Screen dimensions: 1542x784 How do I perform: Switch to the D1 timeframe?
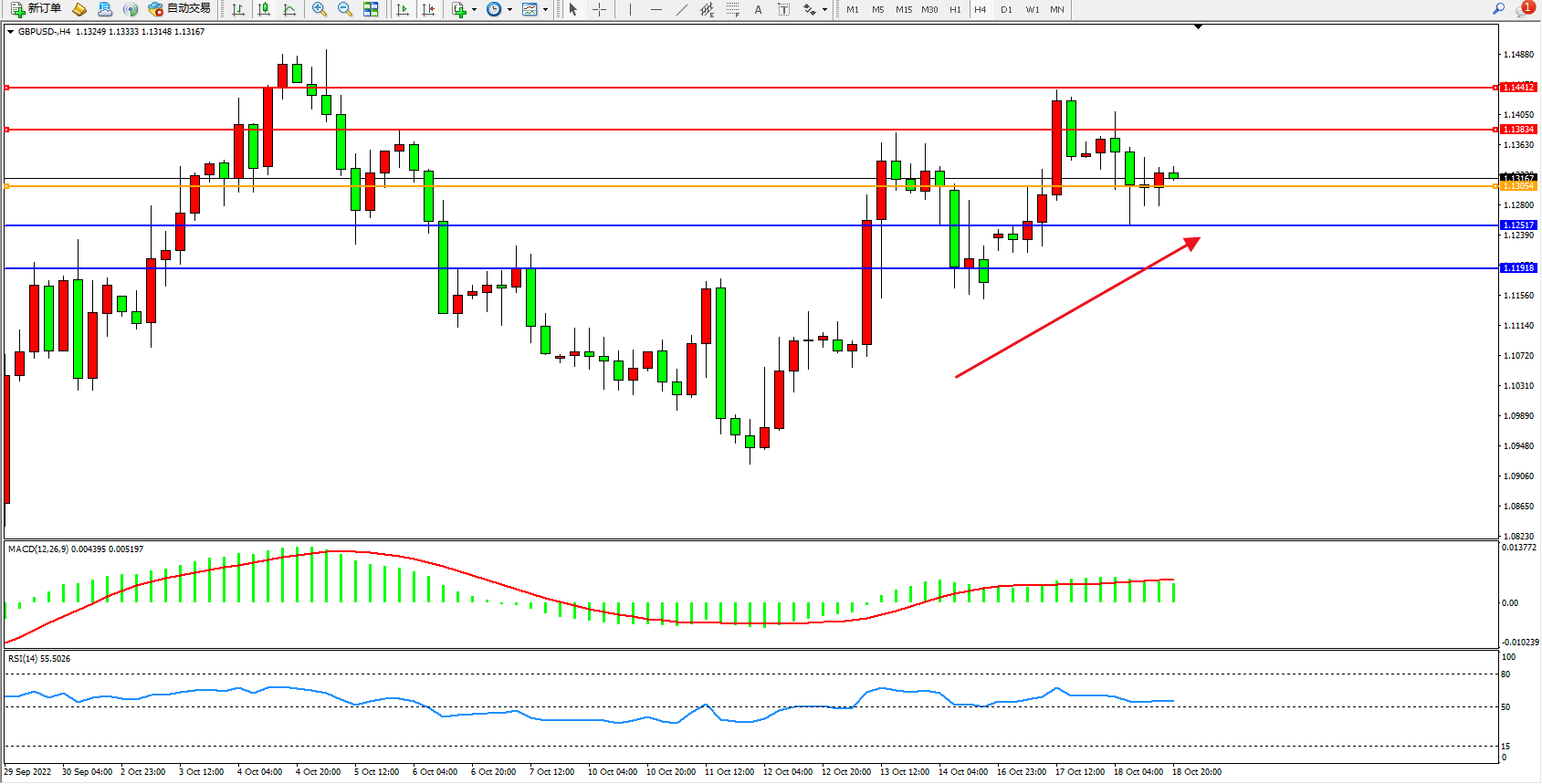[x=1006, y=9]
